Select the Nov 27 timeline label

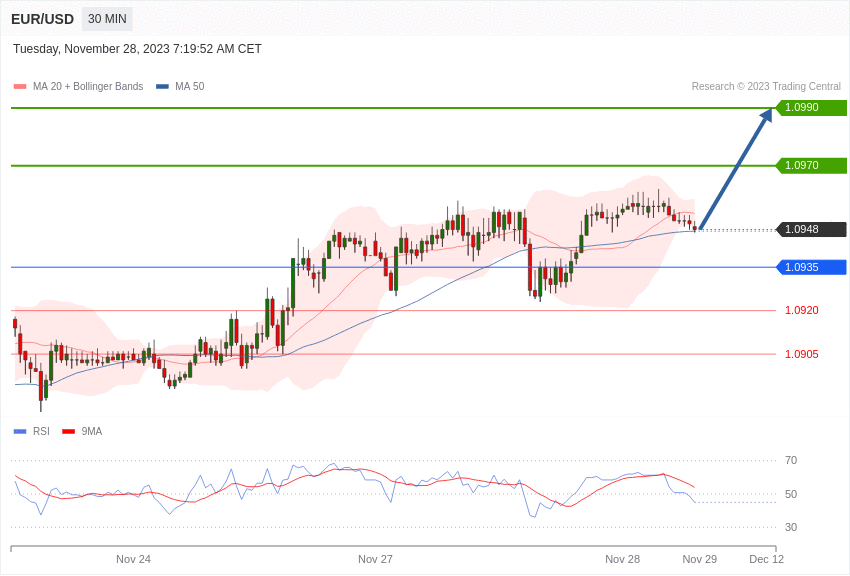[375, 559]
